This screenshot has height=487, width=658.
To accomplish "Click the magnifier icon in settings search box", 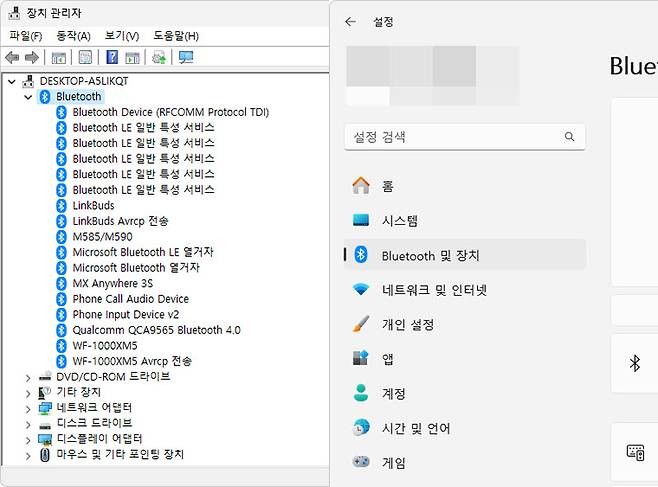I will tap(569, 136).
